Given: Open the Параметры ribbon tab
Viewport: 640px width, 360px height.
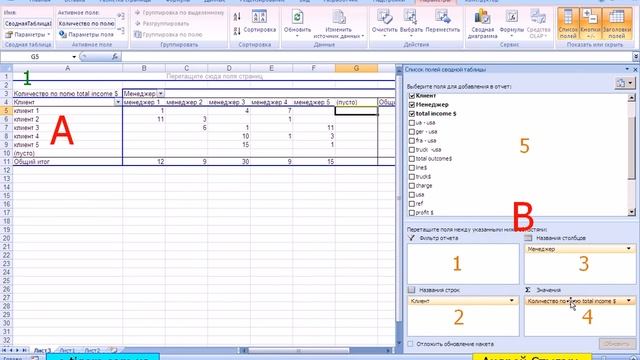Looking at the screenshot, I should click(435, 1).
